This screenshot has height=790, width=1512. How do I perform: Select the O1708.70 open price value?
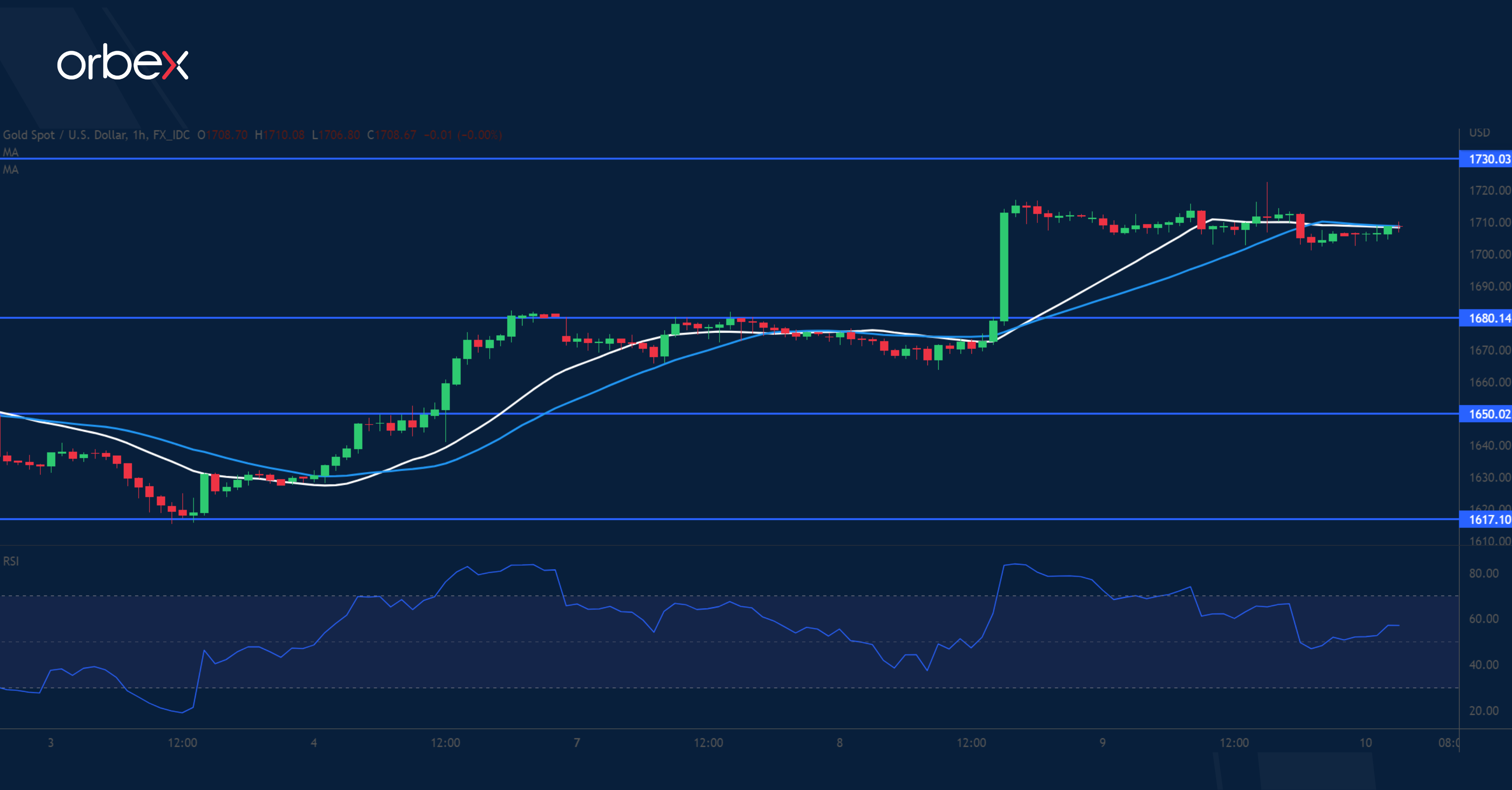[223, 135]
